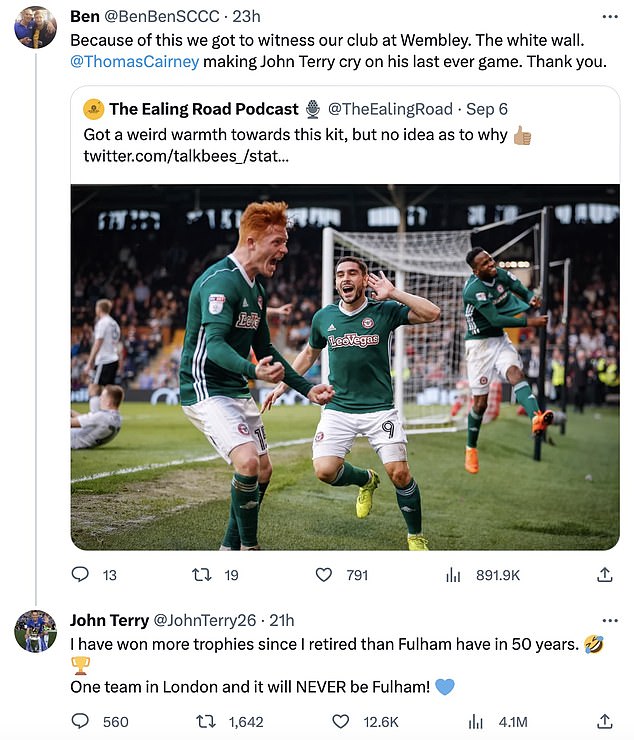View analytics showing 891.9K views

tap(453, 575)
